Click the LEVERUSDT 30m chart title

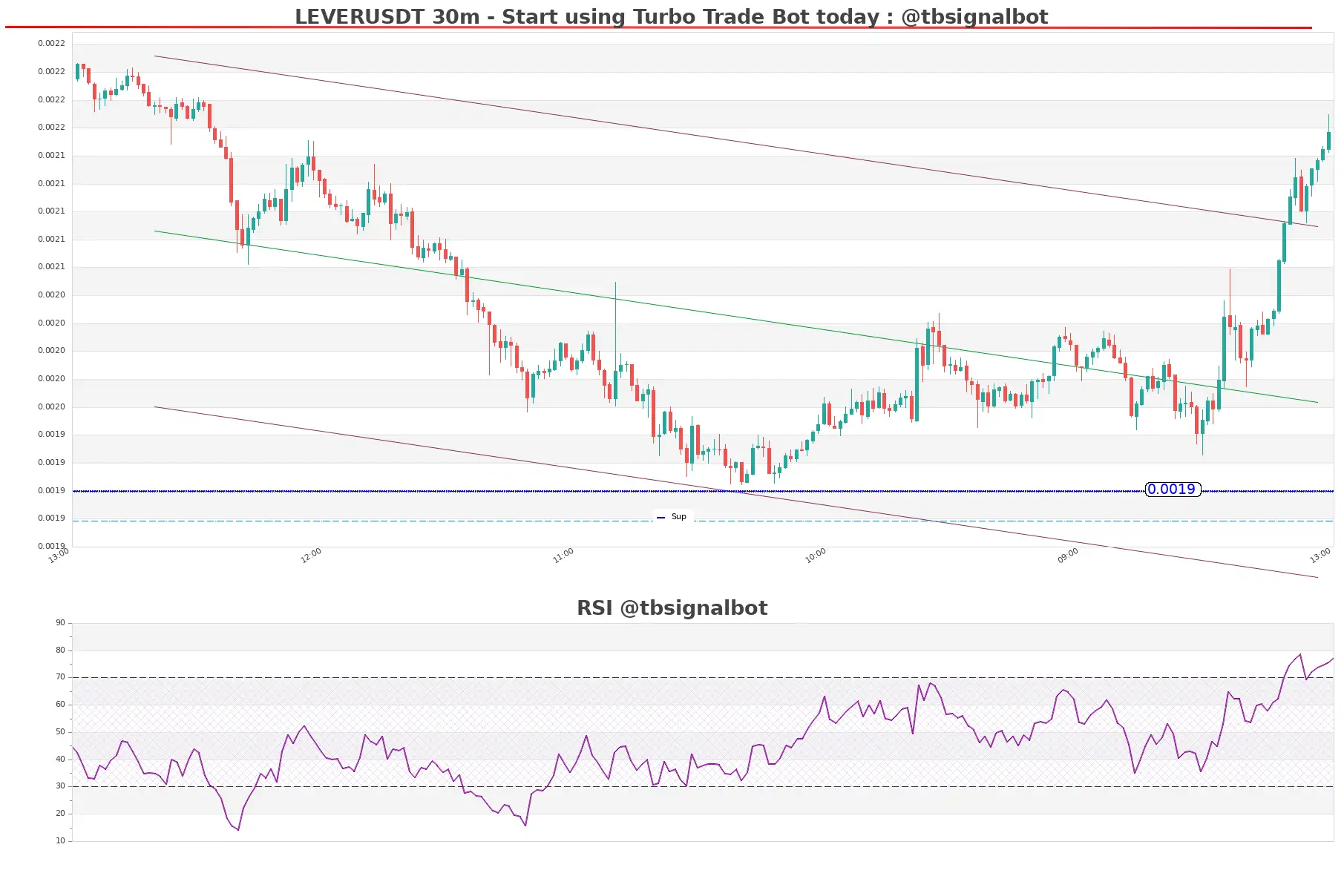pos(671,16)
